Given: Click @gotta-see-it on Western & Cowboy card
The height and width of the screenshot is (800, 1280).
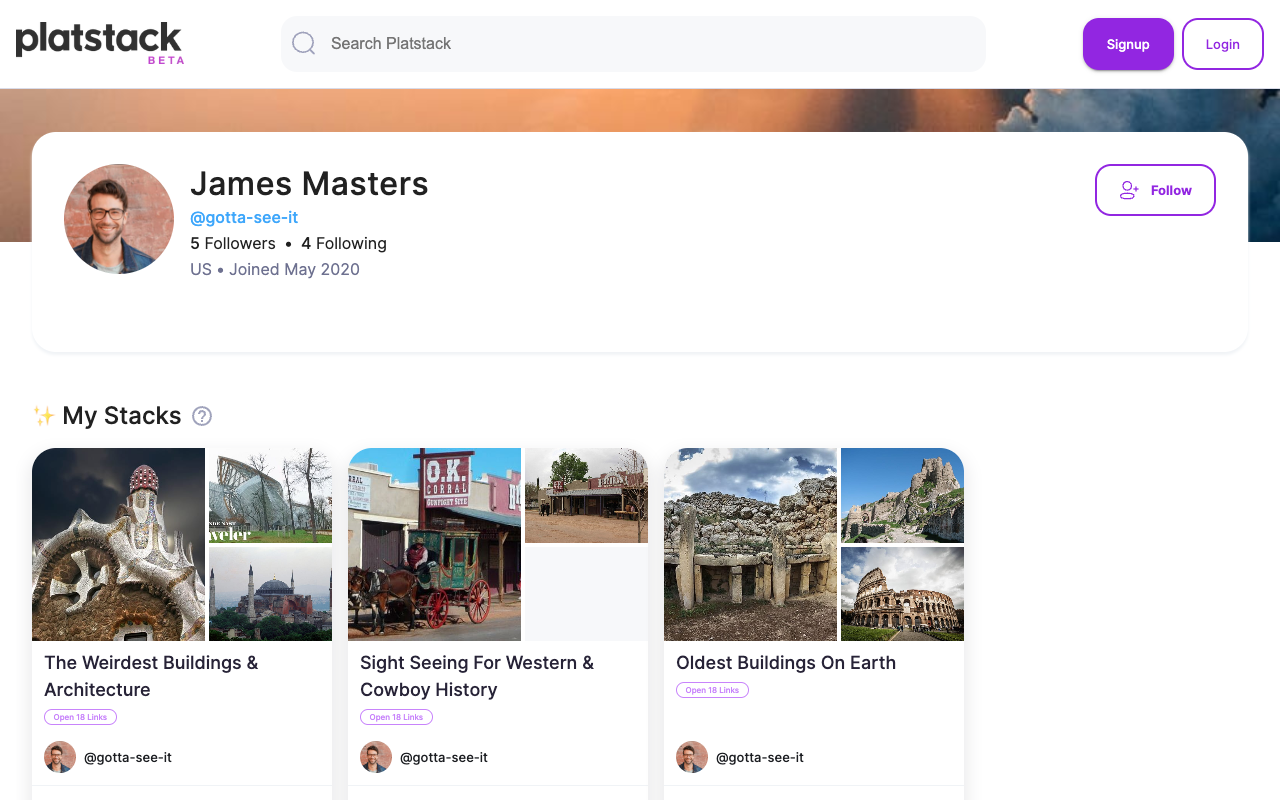Looking at the screenshot, I should click(444, 757).
